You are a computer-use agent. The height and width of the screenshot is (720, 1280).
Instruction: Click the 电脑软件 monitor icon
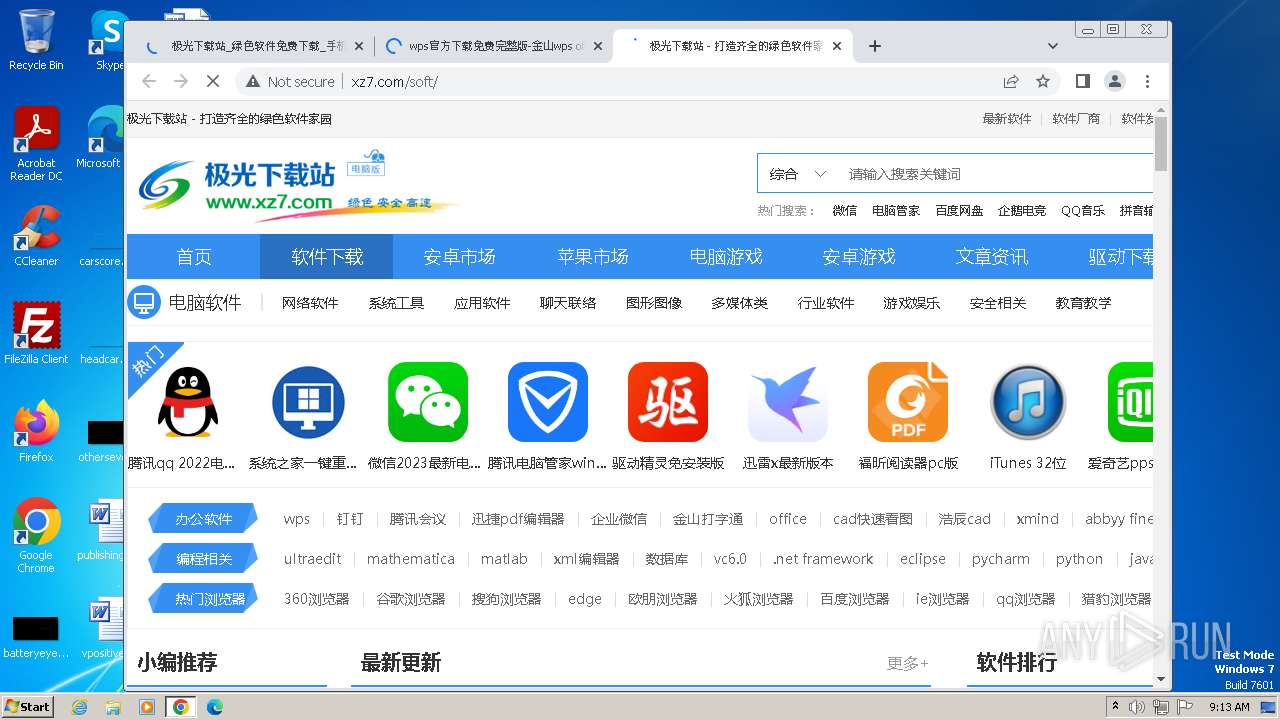tap(144, 302)
